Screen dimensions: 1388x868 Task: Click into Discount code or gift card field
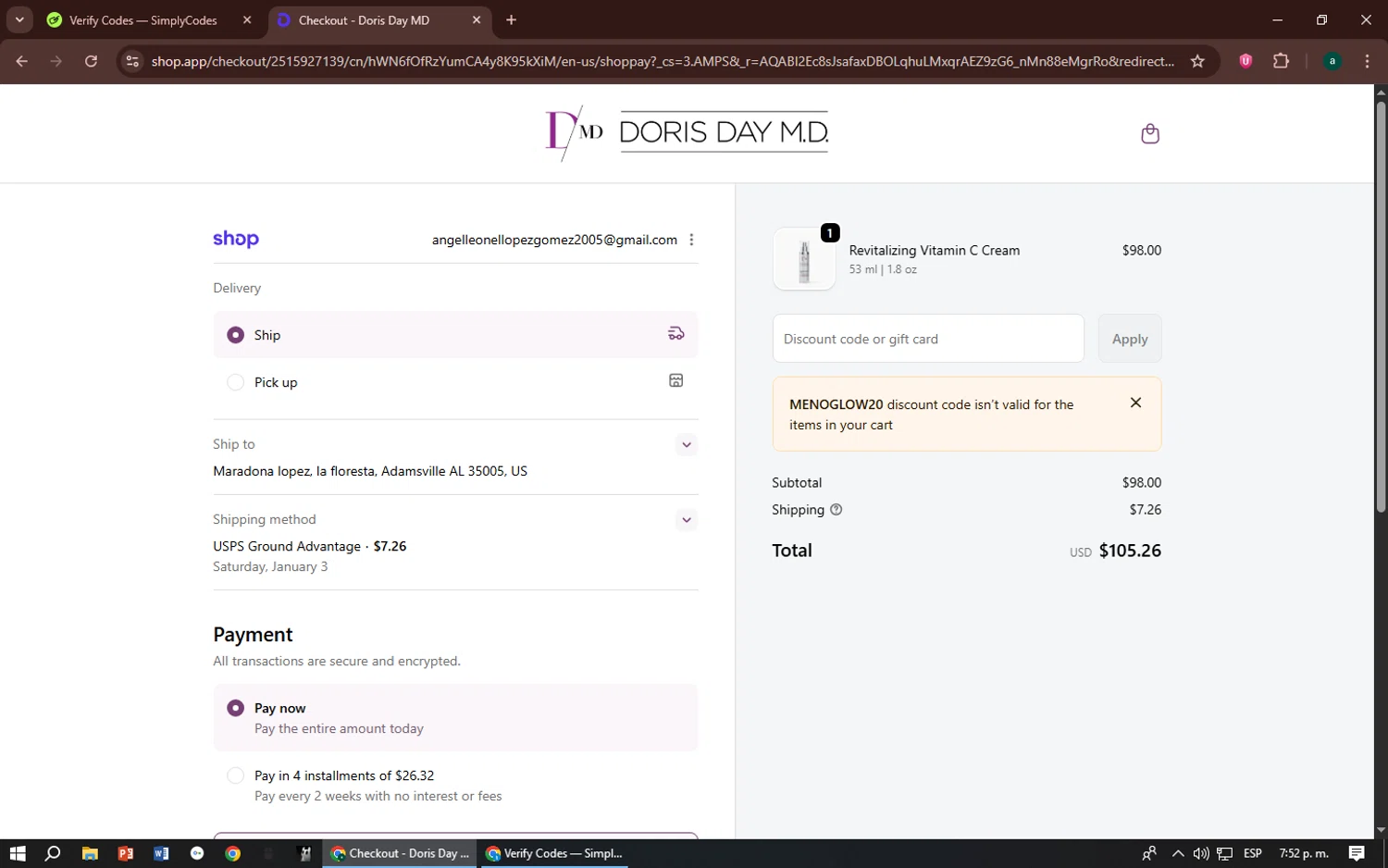(x=928, y=339)
